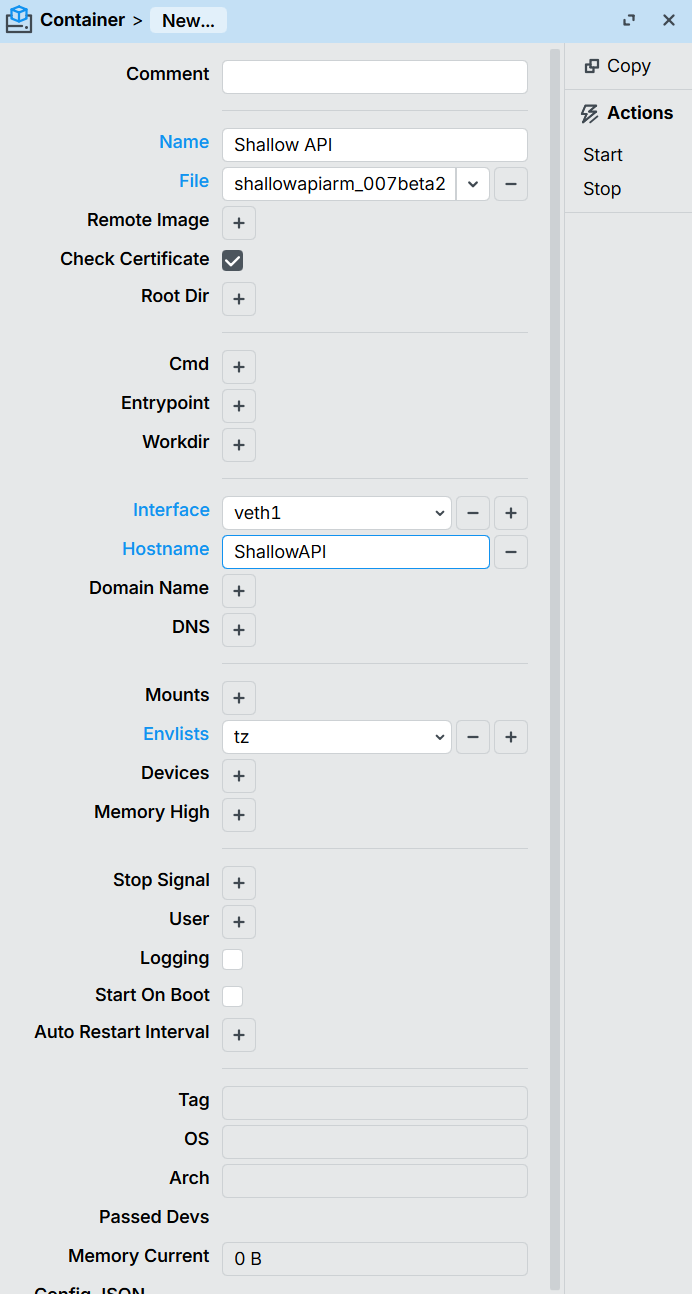This screenshot has width=692, height=1294.
Task: Open the Envlists tz dropdown
Action: [336, 737]
